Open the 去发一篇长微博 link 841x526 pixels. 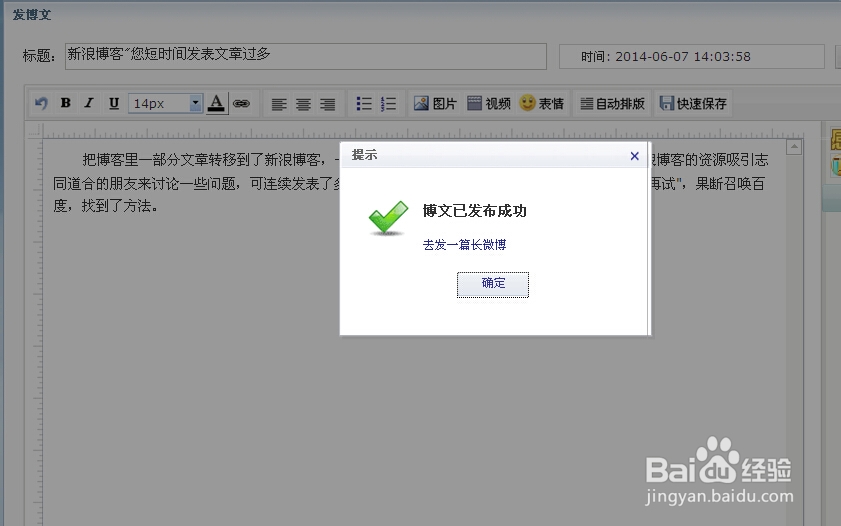pos(464,245)
